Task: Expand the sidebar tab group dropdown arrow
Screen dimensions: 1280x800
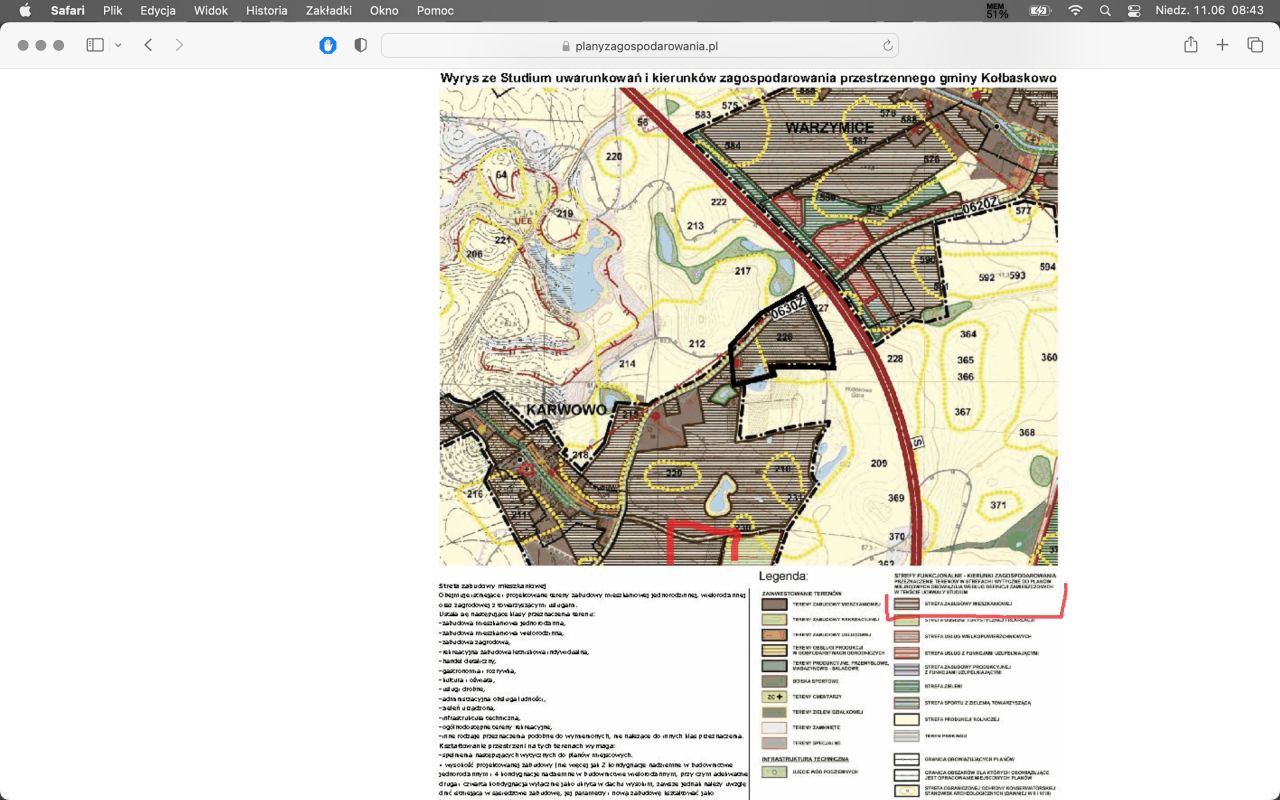Action: pyautogui.click(x=118, y=45)
